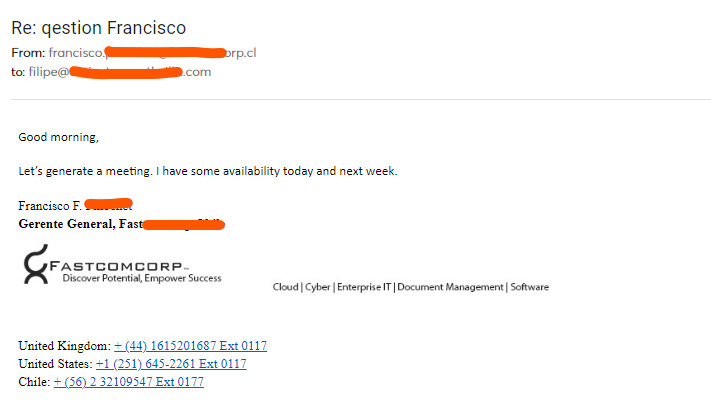Viewport: 711px width, 400px height.
Task: Click the Fastcomcorp logo symbol
Action: (x=36, y=269)
